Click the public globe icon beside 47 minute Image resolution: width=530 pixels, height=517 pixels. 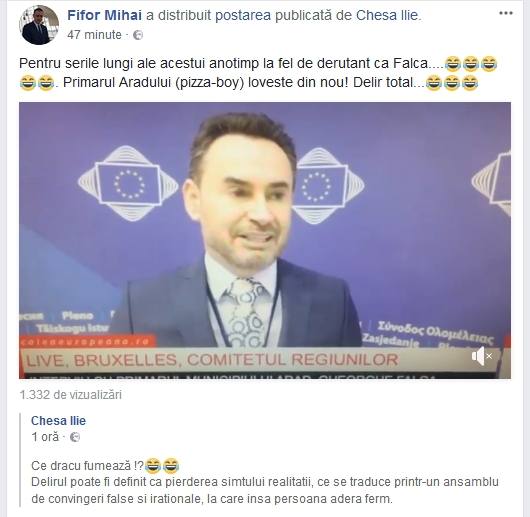point(138,35)
